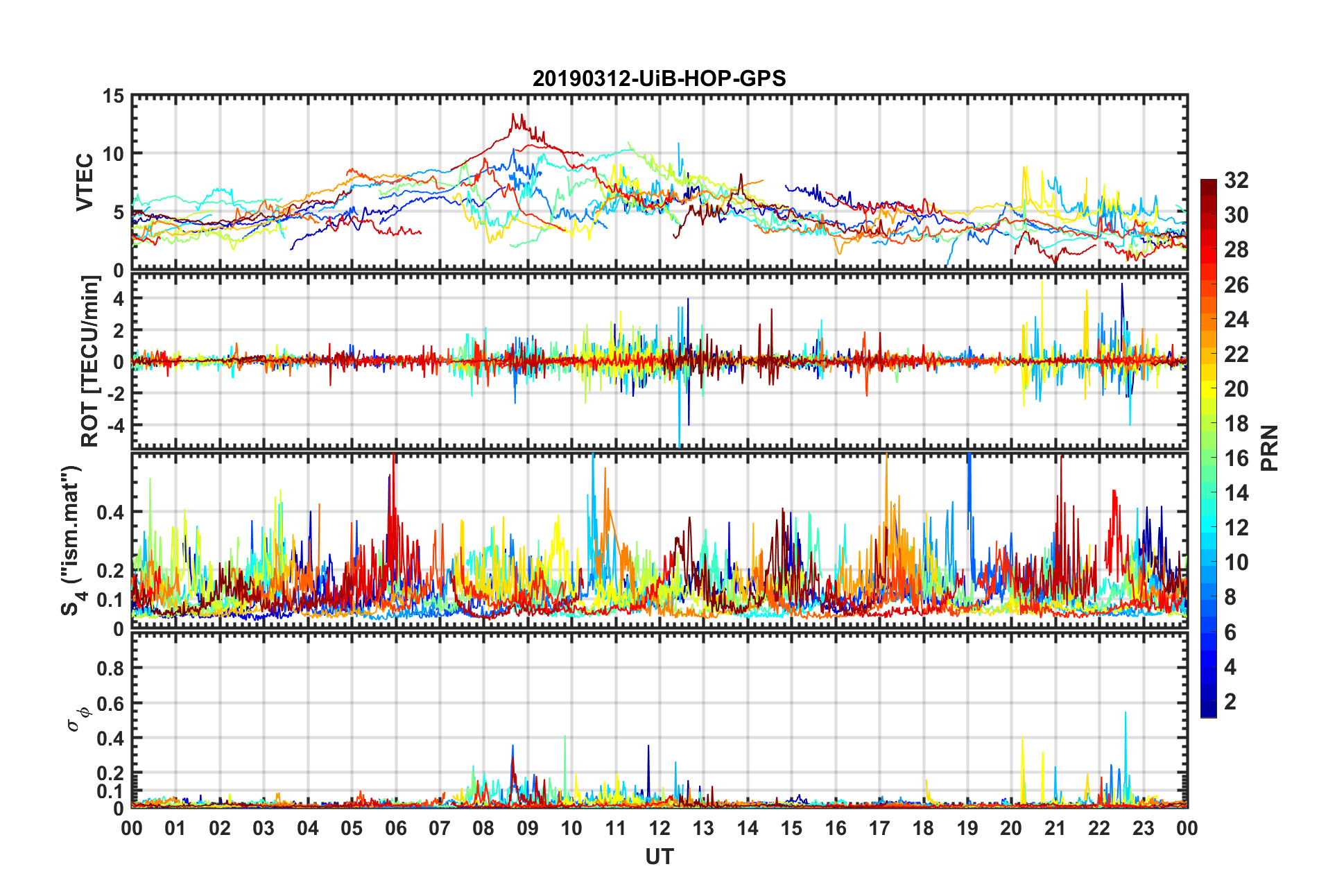Click x-axis tick label 09
Viewport: 1319px width, 896px height.
(x=527, y=828)
